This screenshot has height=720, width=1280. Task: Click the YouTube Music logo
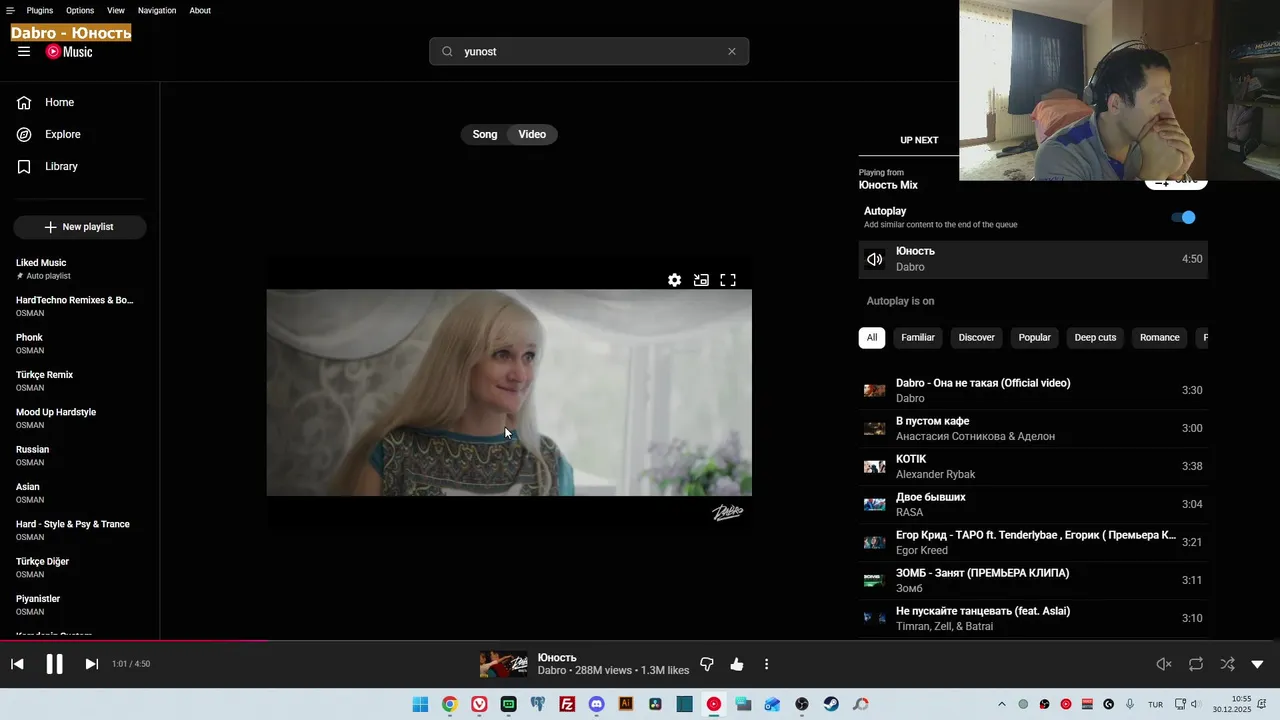[x=69, y=52]
